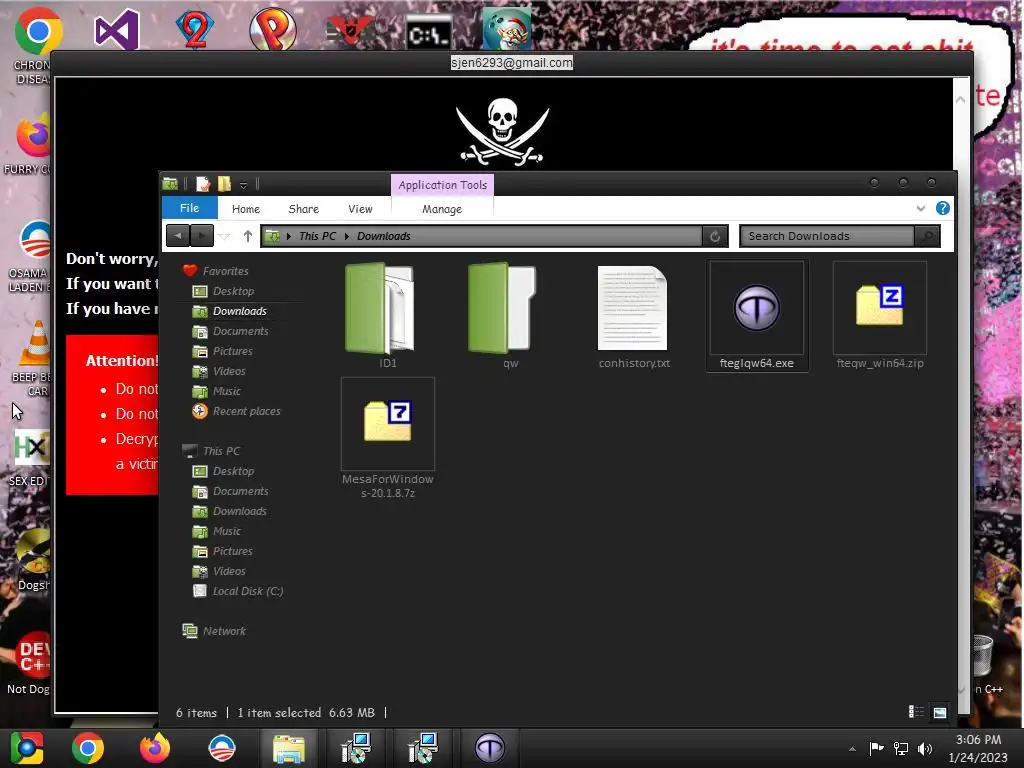This screenshot has height=768, width=1024.
Task: Click the Forward navigation arrow
Action: (202, 236)
